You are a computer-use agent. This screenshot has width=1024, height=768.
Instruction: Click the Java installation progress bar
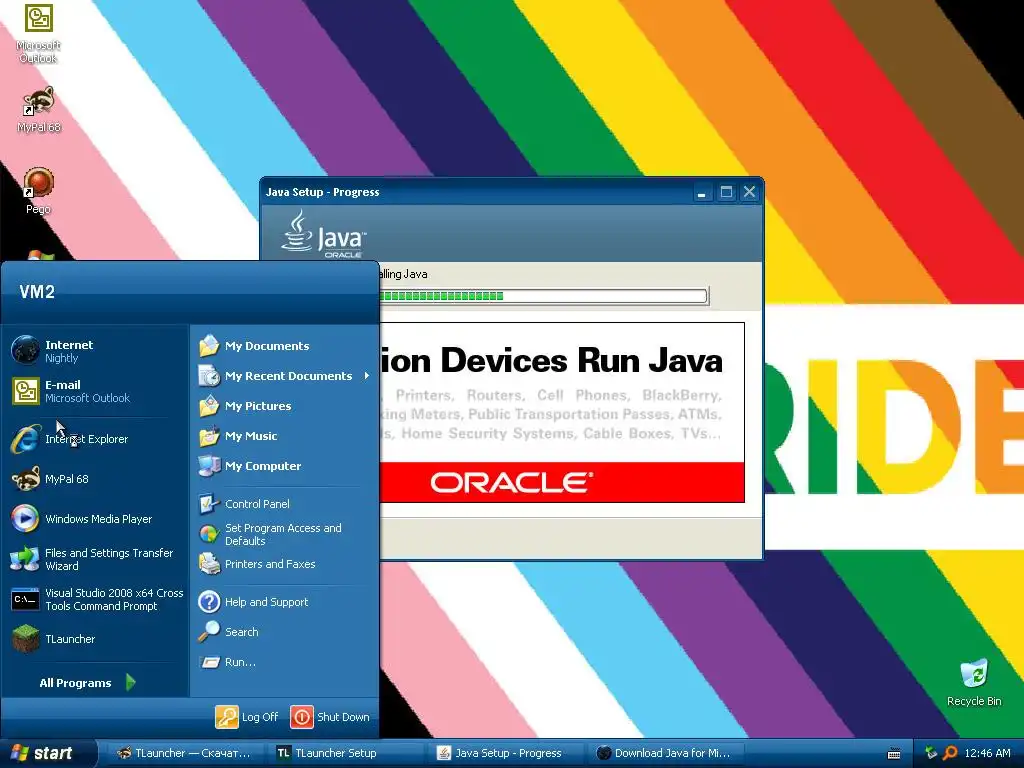click(x=543, y=296)
